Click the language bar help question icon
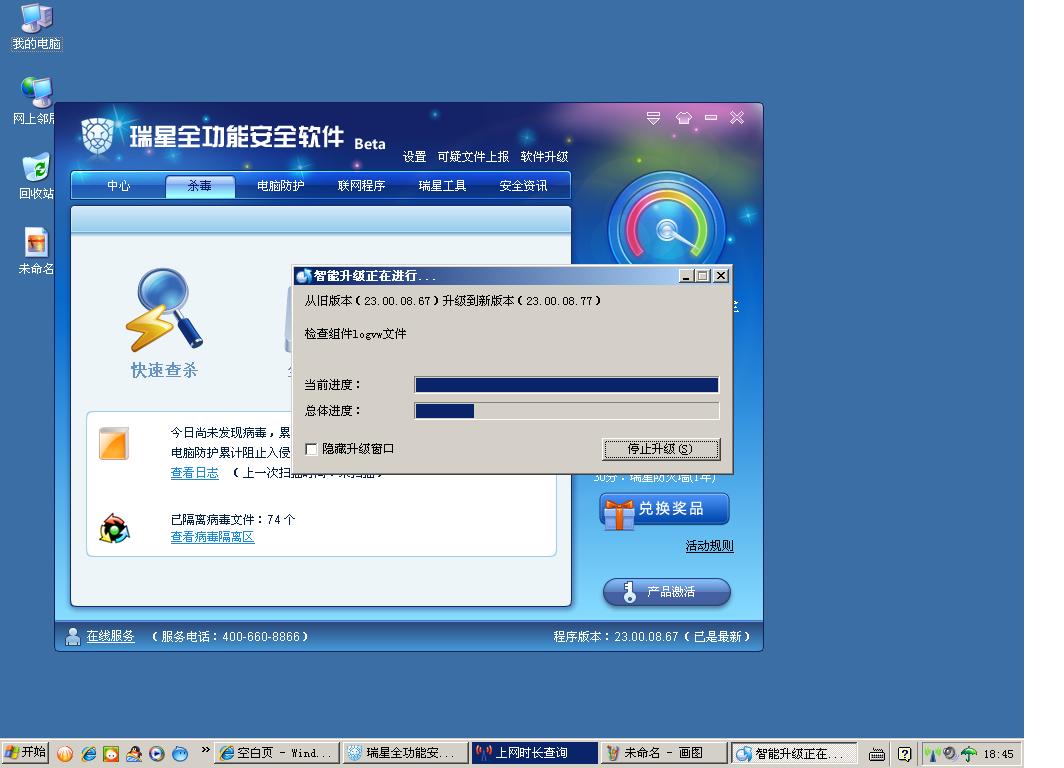Screen dimensions: 1064x768 (x=904, y=754)
